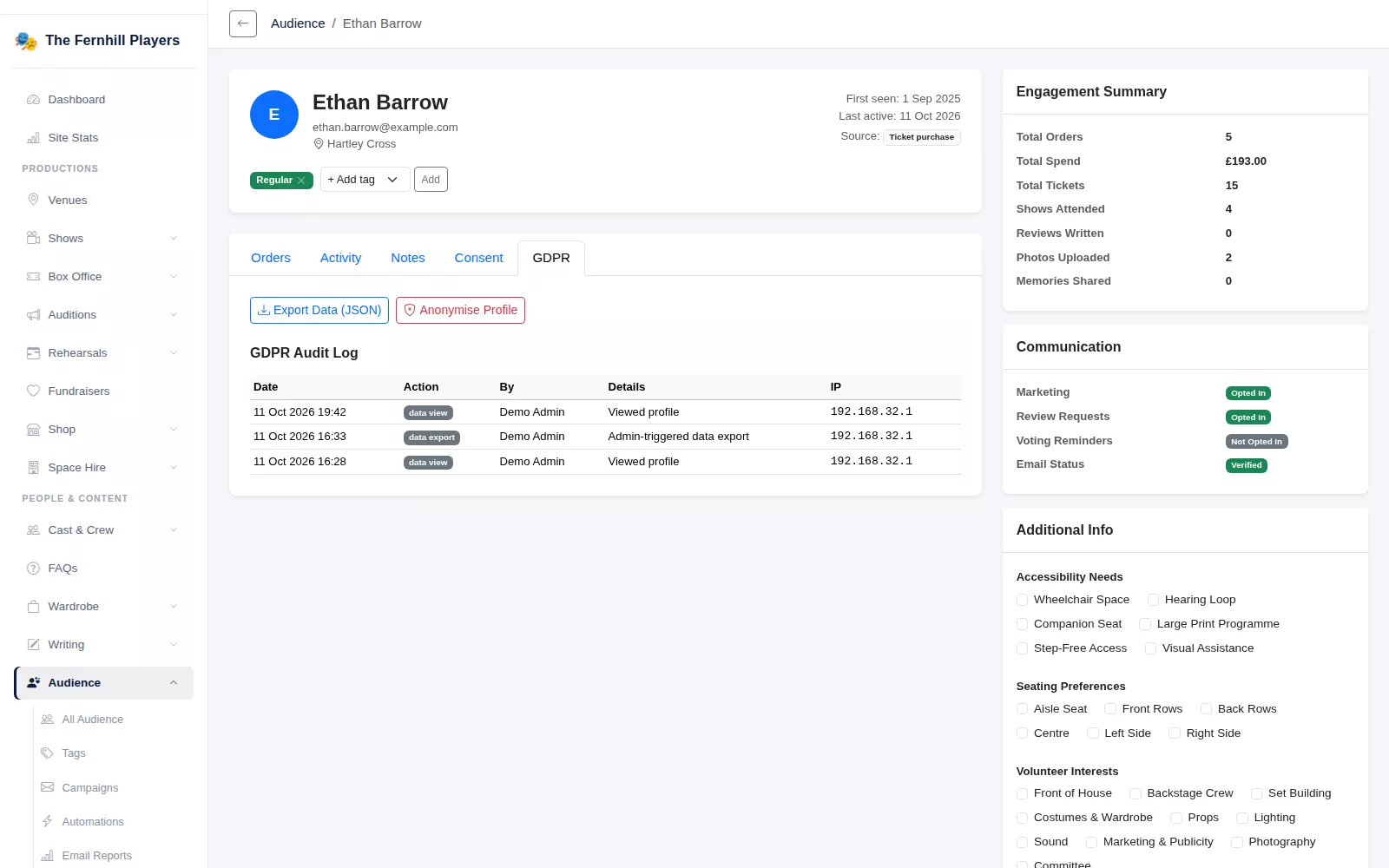Open Campaigns envelope icon item
Screen dimensions: 1389x868
[x=48, y=787]
